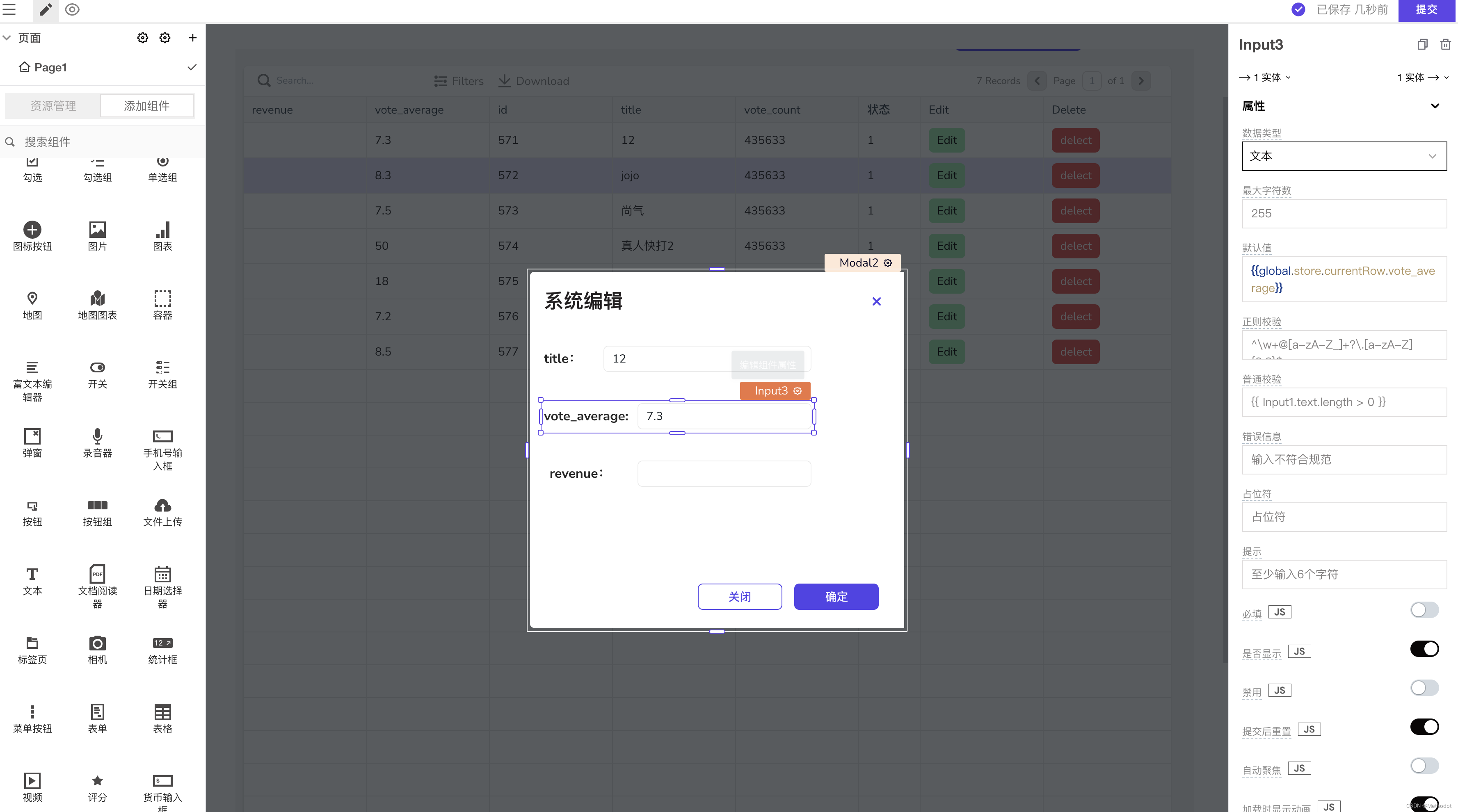Select the map widget icon
1458x812 pixels.
(32, 298)
